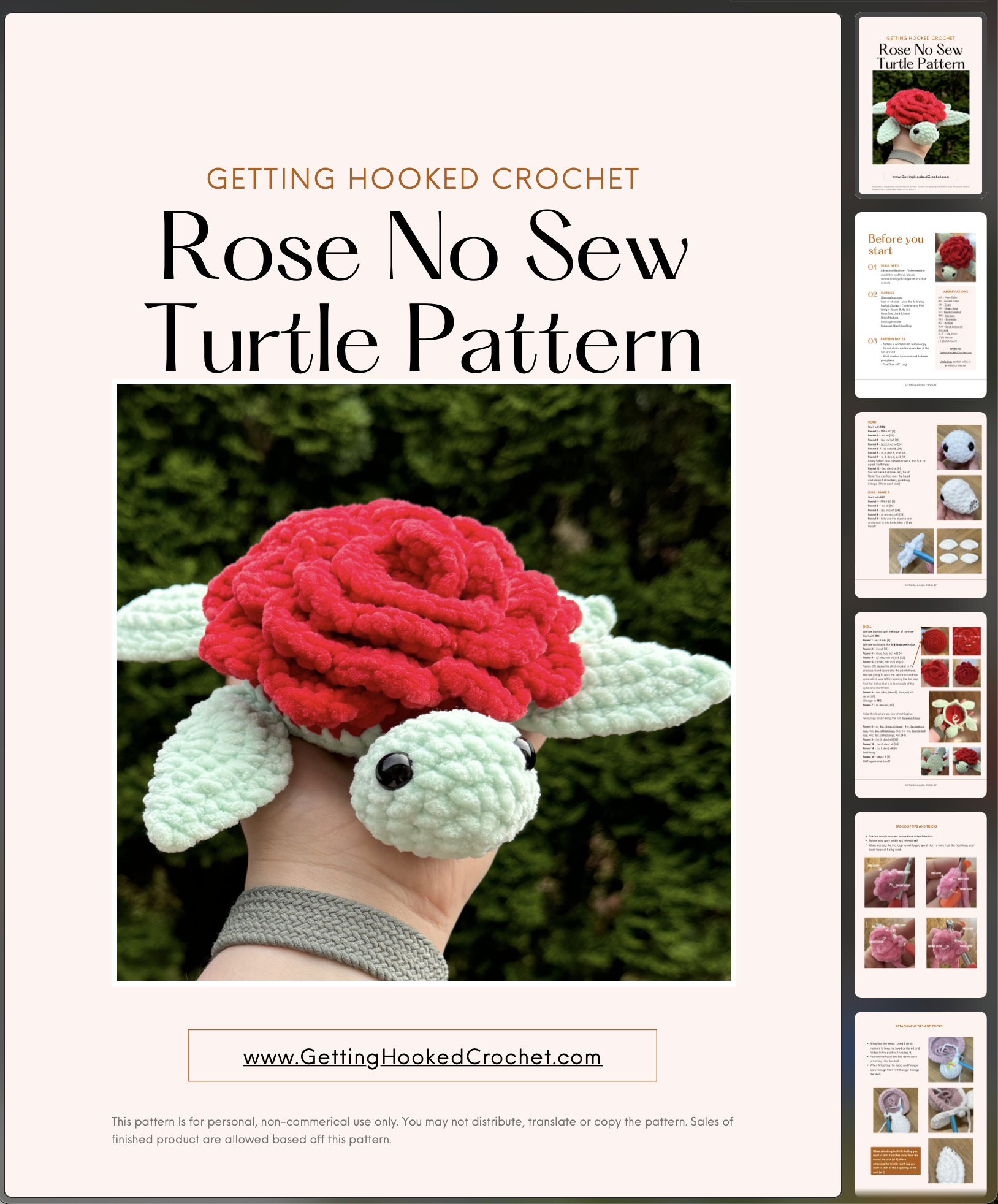Open the Attachment Tips and Tricks thumbnail
998x1204 pixels.
point(920,1103)
